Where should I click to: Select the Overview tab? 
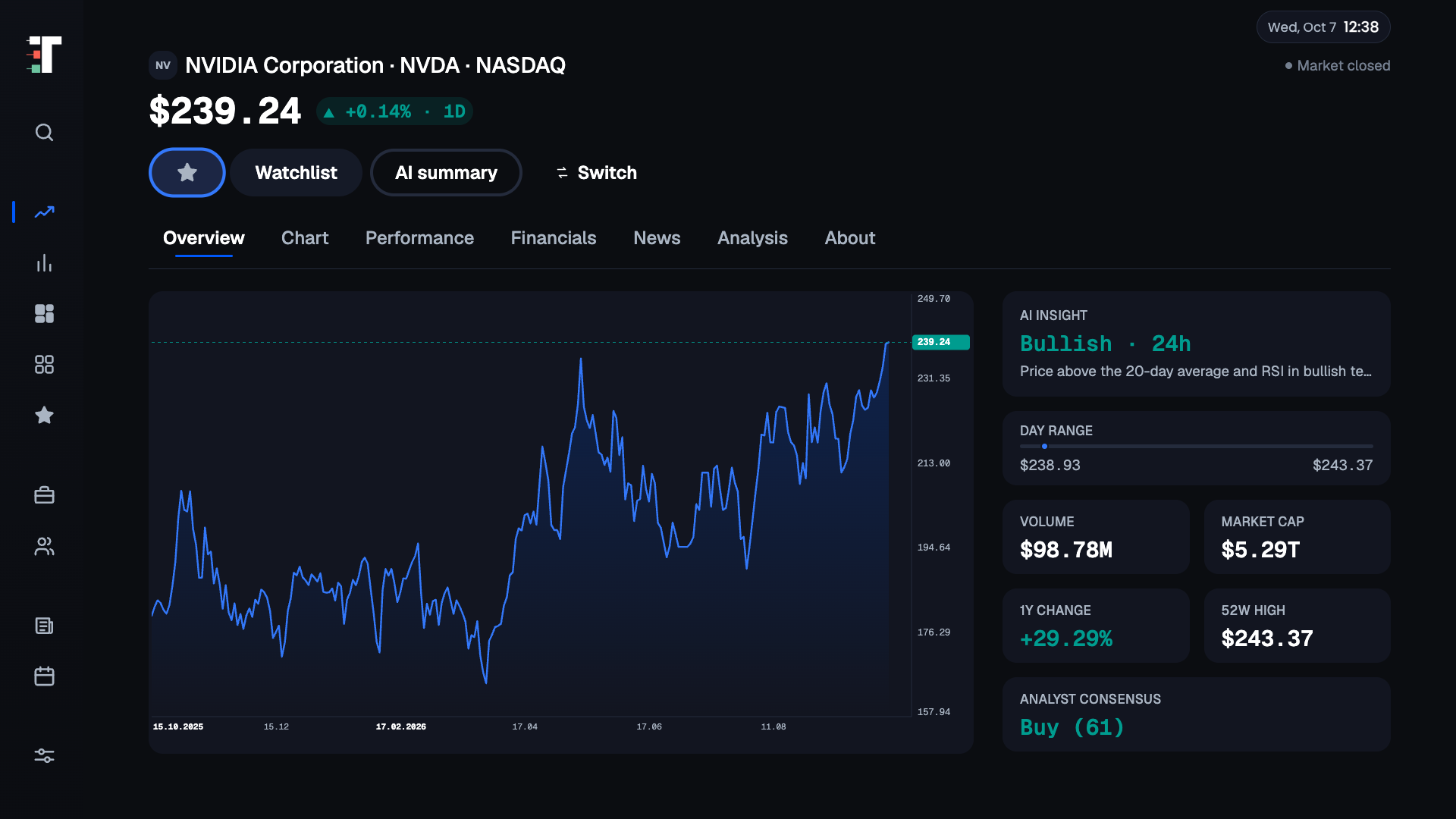click(x=204, y=238)
